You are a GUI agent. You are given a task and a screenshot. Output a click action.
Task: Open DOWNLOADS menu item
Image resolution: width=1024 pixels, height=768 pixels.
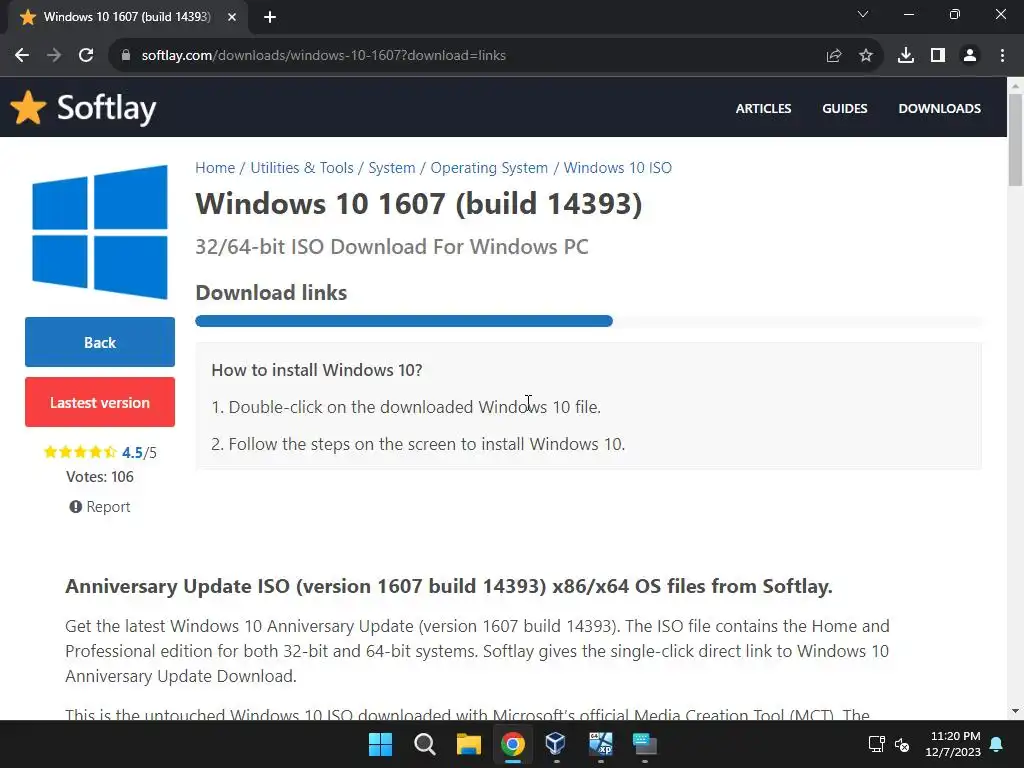pos(939,108)
